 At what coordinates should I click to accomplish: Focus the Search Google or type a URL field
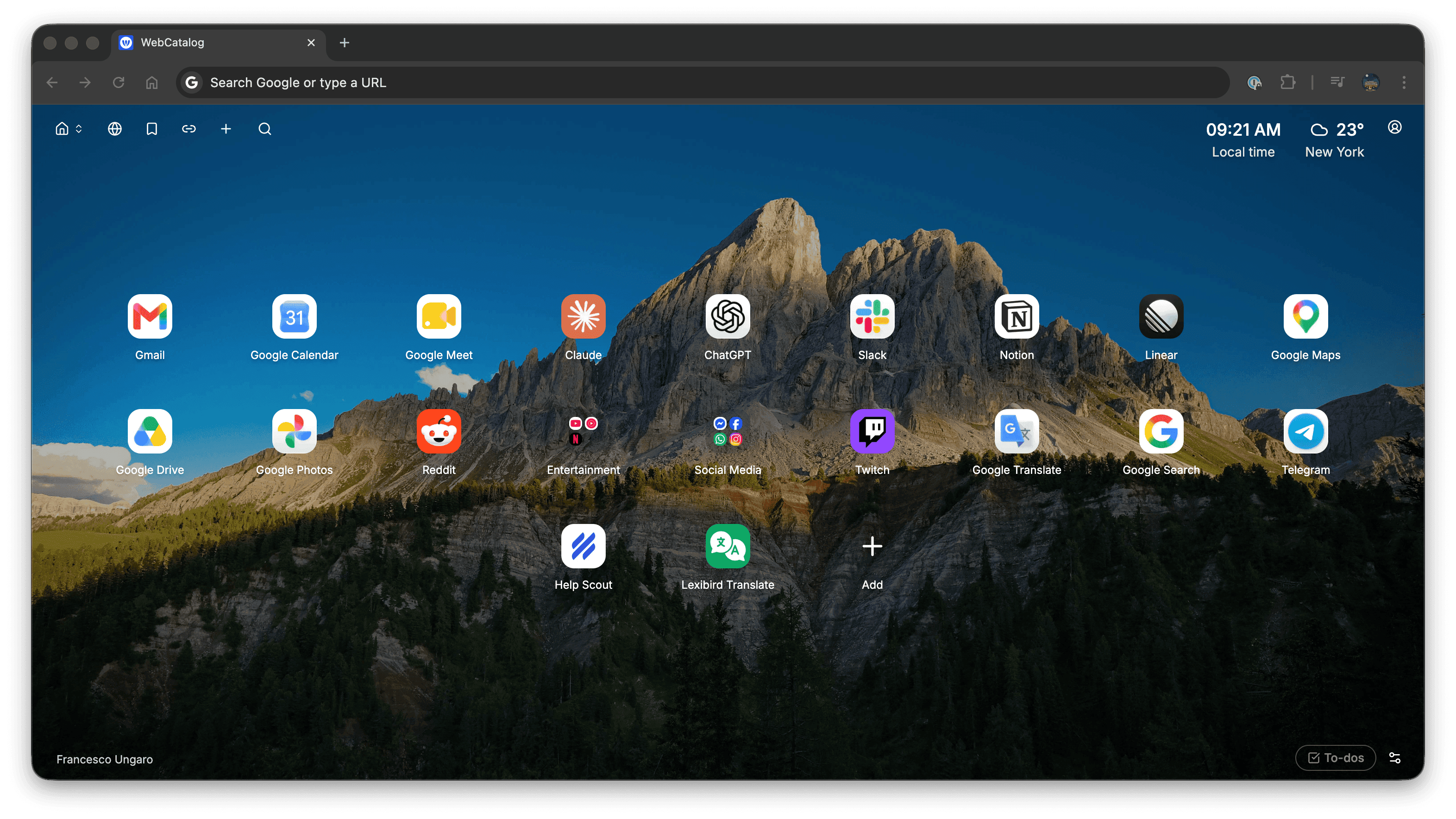703,82
